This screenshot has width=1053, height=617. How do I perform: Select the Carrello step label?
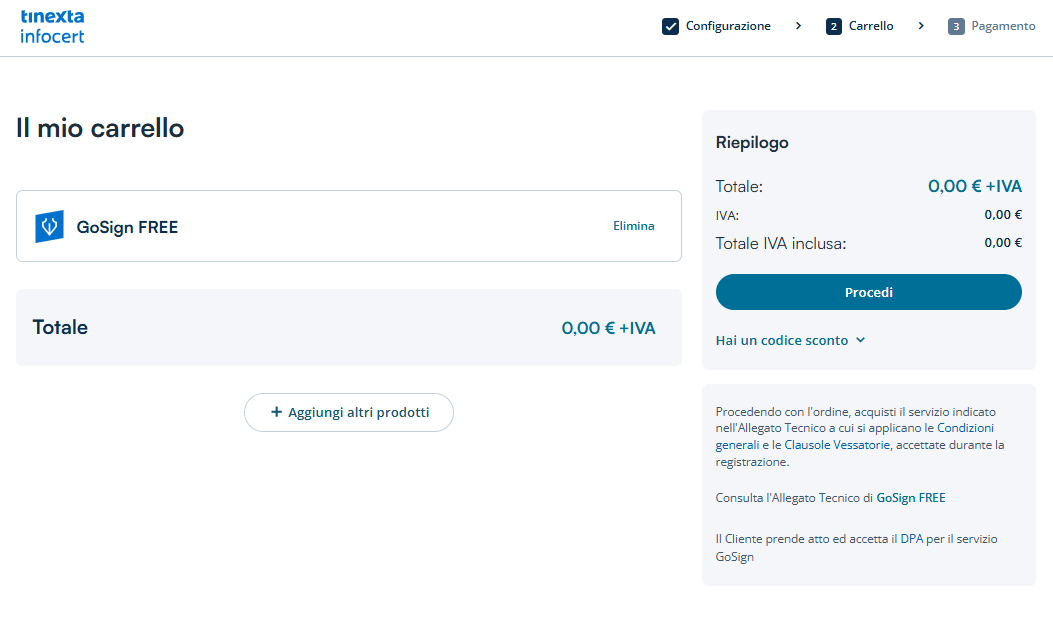click(871, 27)
